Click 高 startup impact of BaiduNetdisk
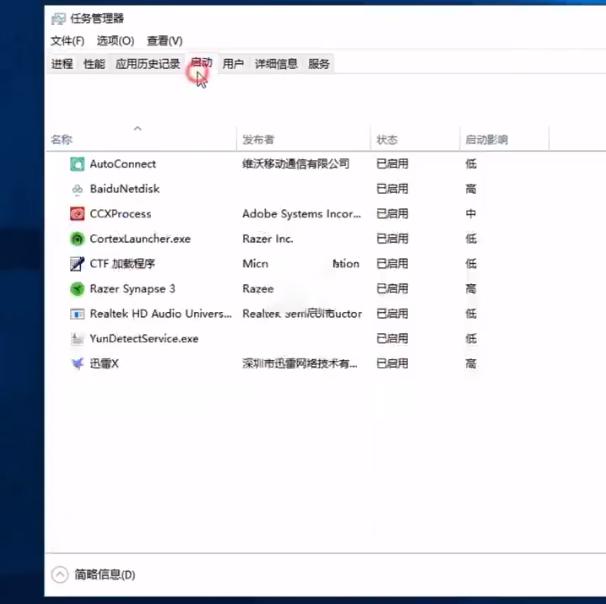606x604 pixels. (x=471, y=189)
